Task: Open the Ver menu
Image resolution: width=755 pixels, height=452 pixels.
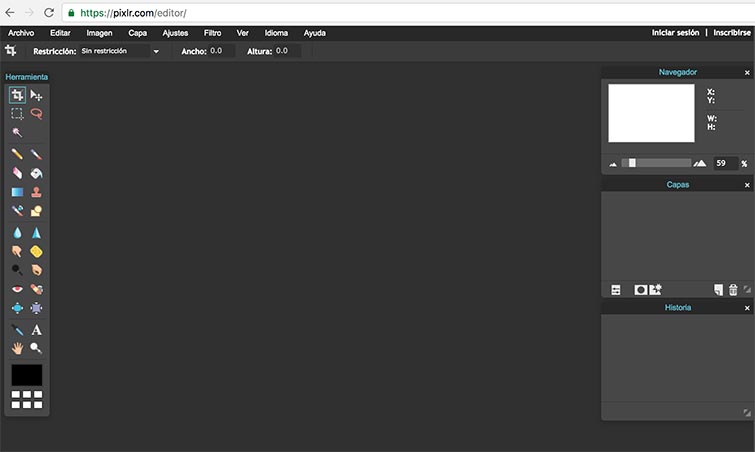Action: (x=243, y=33)
